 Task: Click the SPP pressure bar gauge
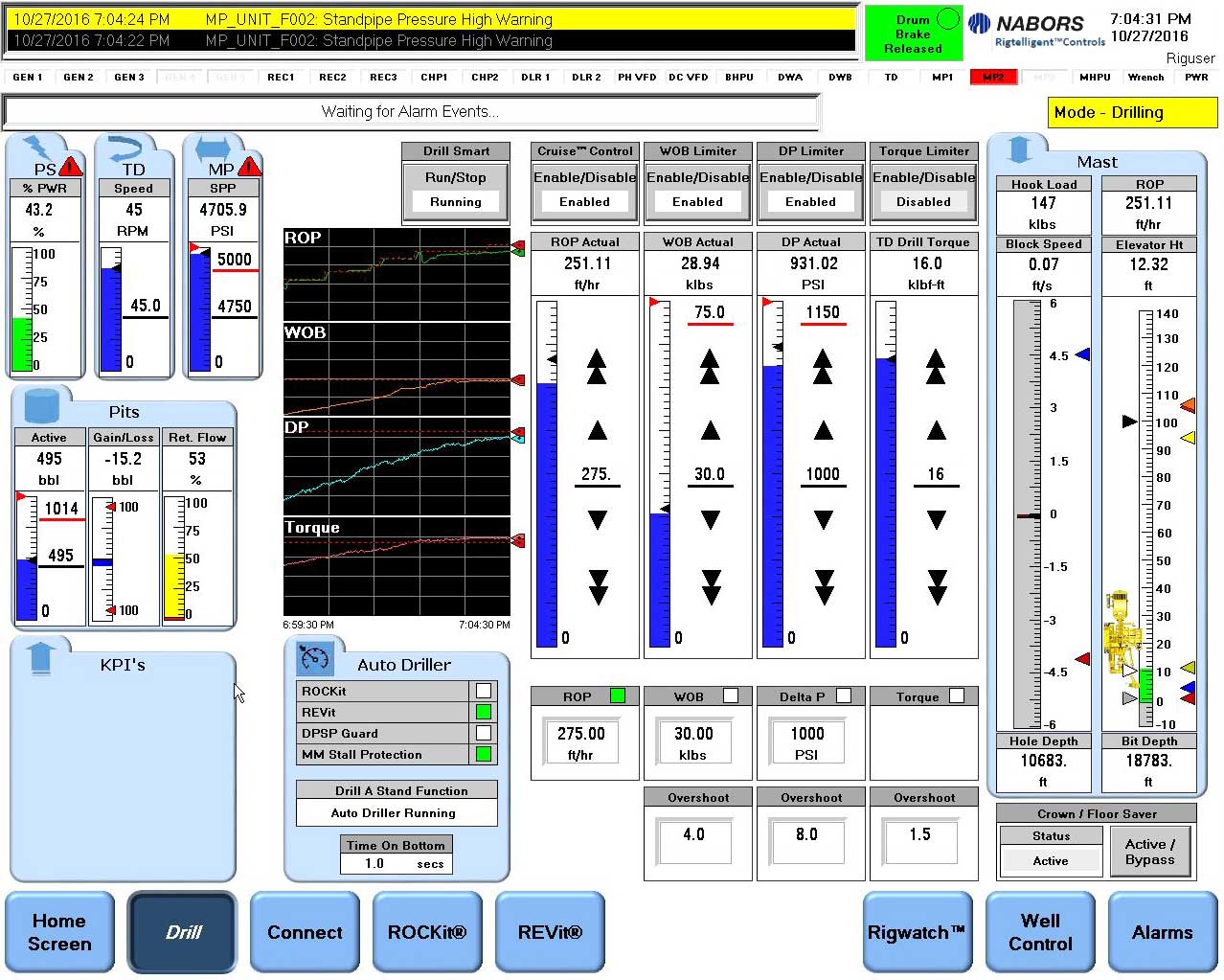(x=199, y=308)
